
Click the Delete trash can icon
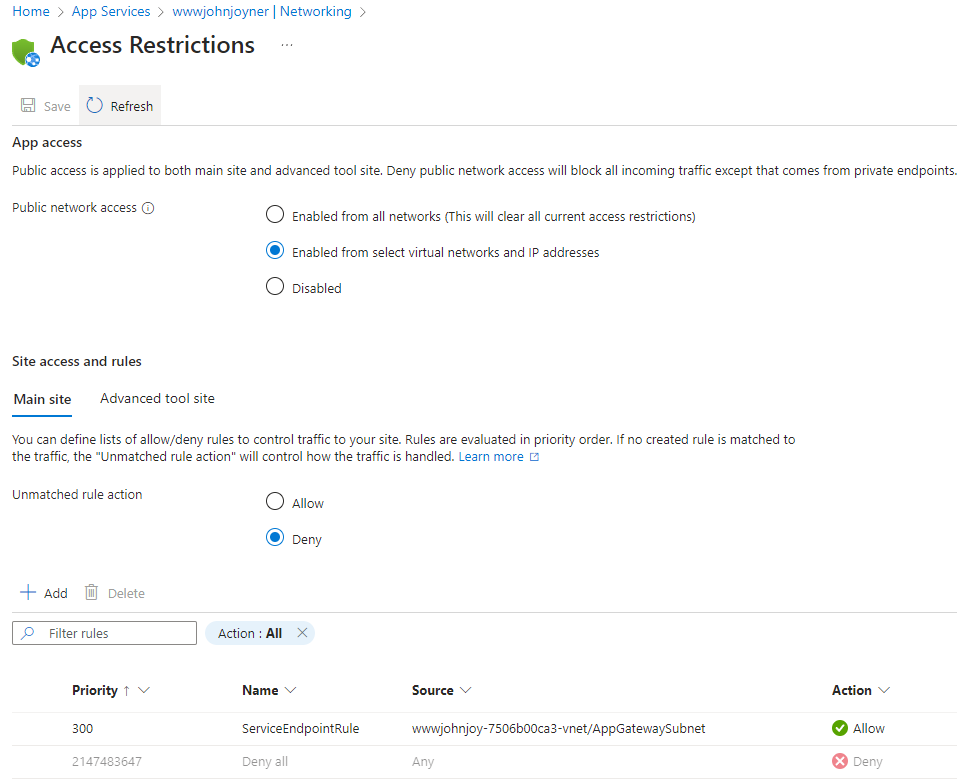click(x=92, y=593)
